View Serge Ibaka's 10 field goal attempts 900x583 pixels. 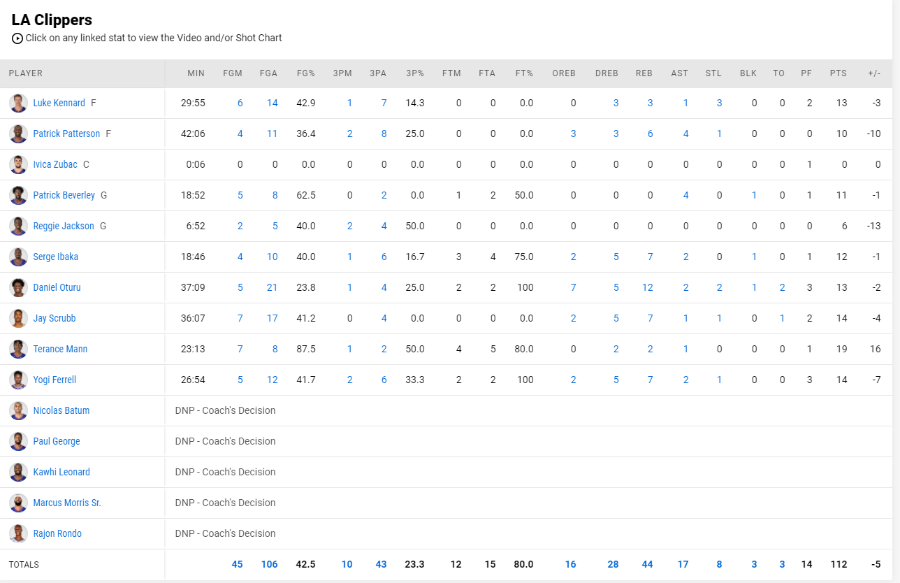click(272, 256)
